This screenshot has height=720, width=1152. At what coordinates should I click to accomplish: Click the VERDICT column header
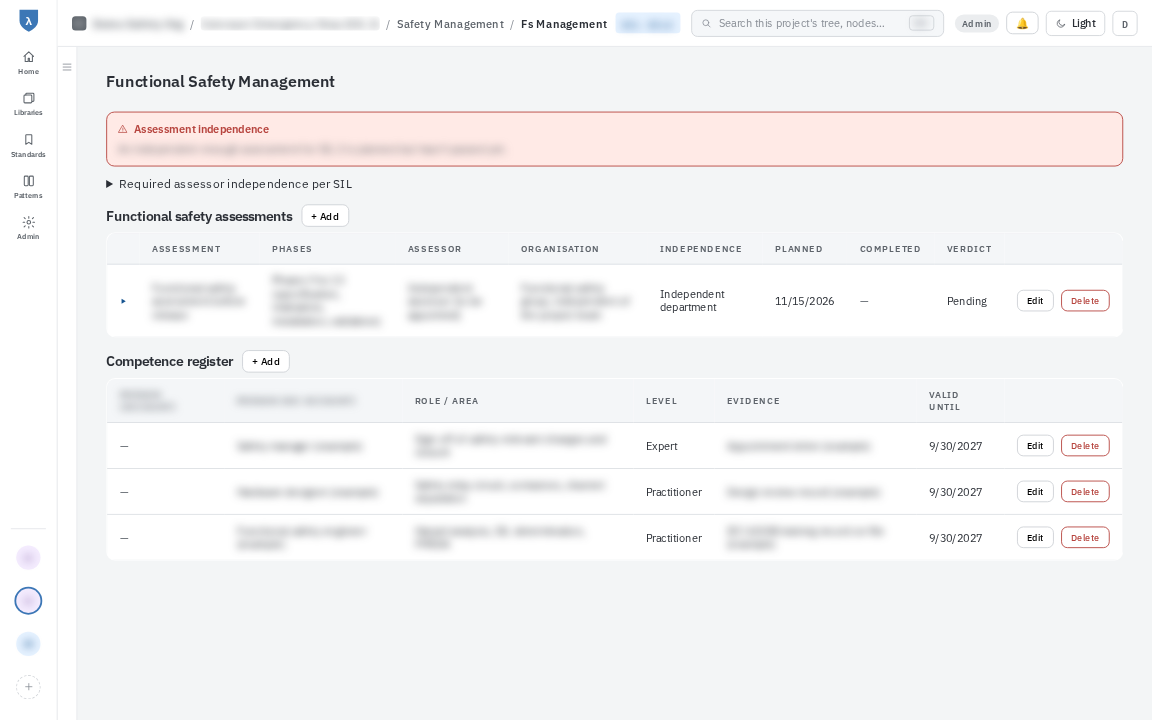pos(969,249)
